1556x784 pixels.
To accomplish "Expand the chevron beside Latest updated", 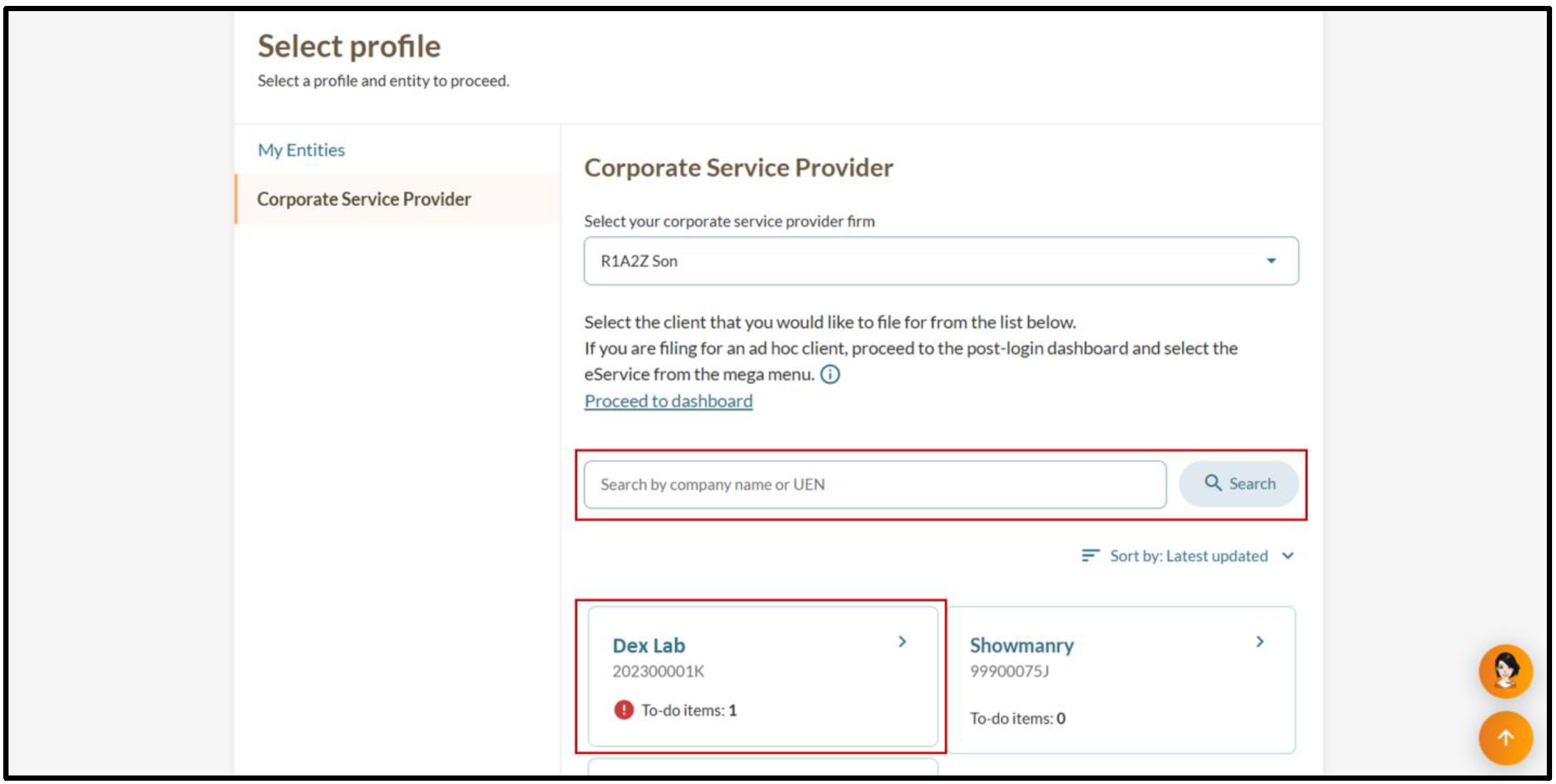I will (1288, 556).
